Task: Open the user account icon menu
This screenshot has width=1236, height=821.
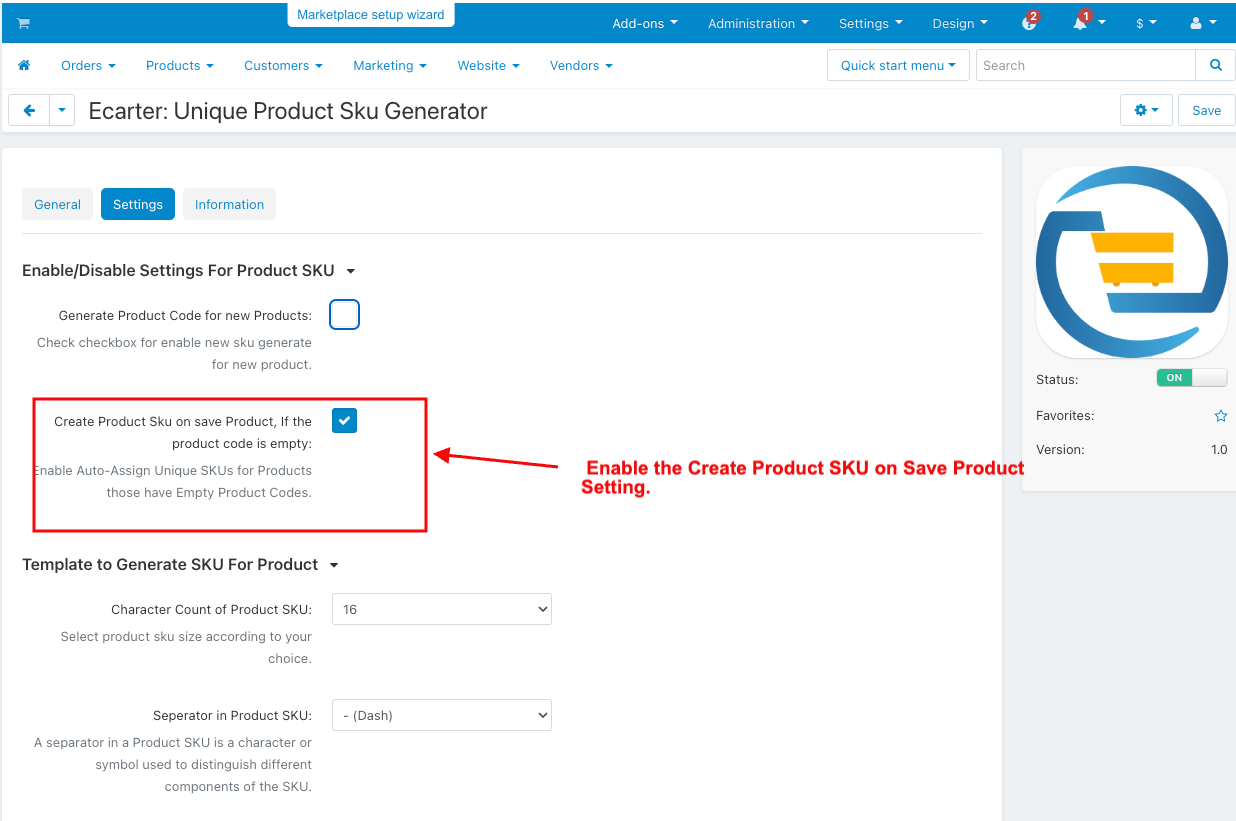Action: (1203, 23)
